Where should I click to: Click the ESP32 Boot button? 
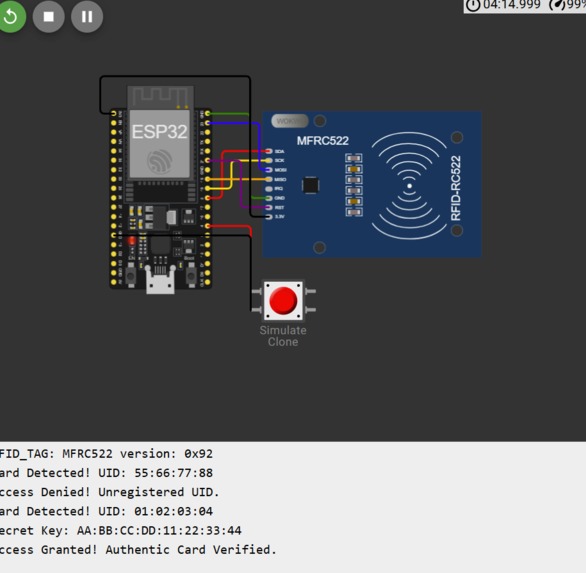(x=191, y=275)
